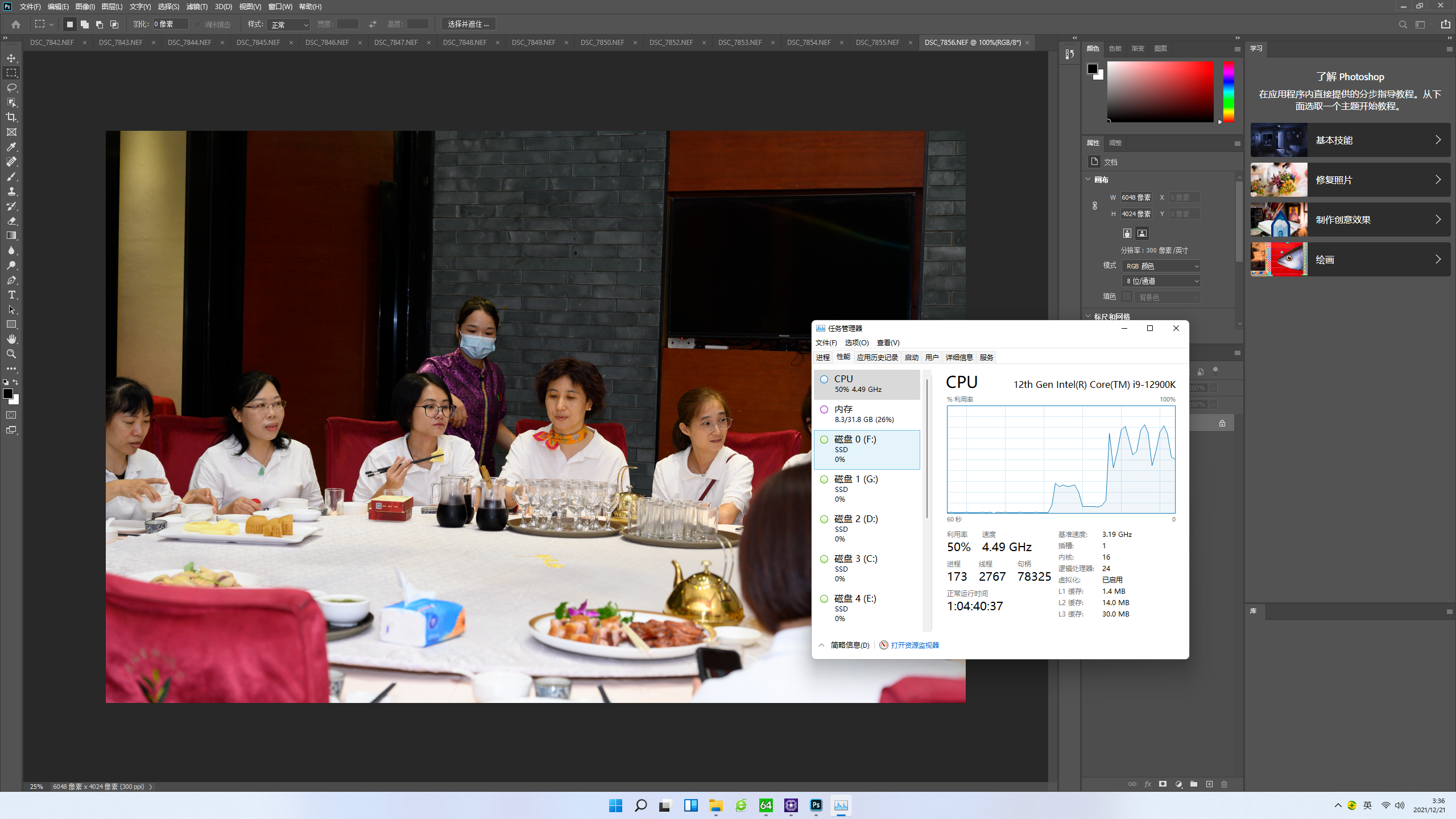The height and width of the screenshot is (819, 1456).
Task: Select the Eyedropper tool
Action: coord(11,147)
